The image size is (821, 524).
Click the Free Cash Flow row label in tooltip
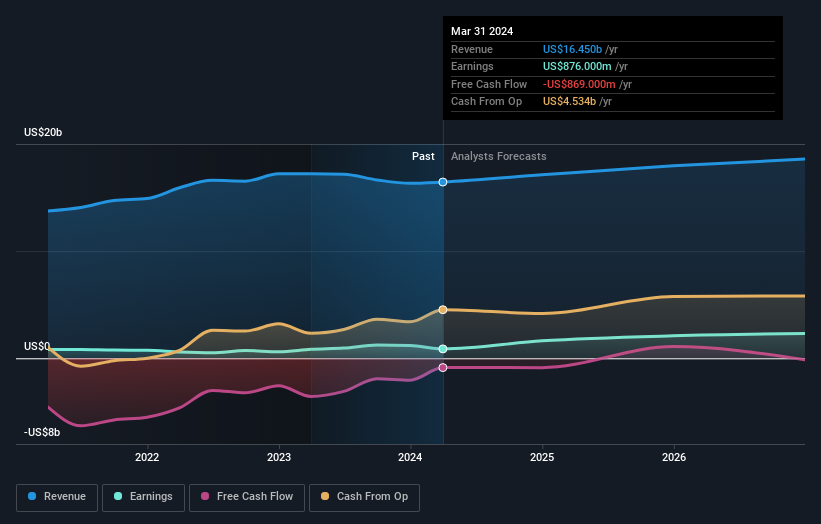tap(489, 84)
